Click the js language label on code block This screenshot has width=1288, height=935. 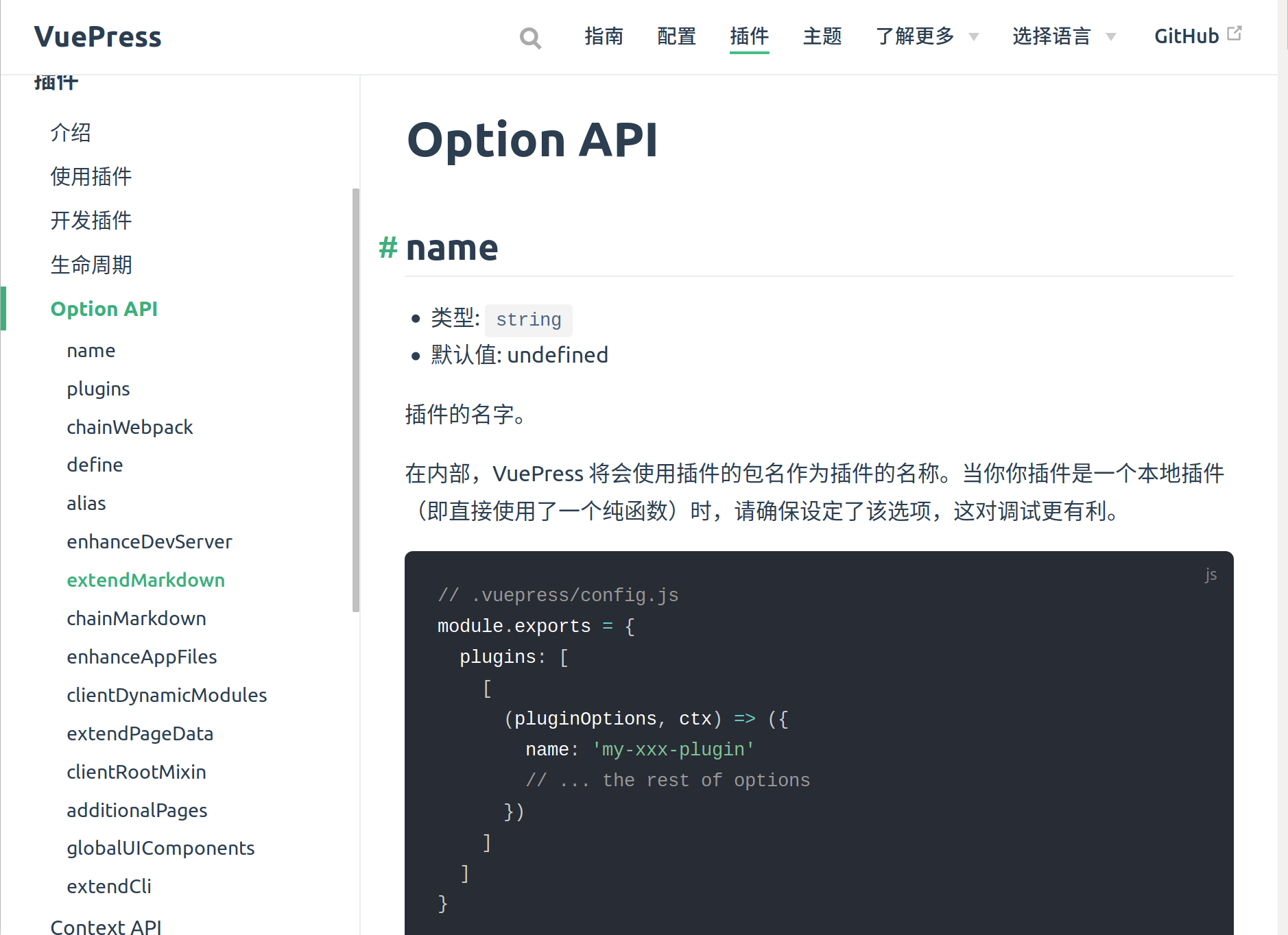point(1211,574)
